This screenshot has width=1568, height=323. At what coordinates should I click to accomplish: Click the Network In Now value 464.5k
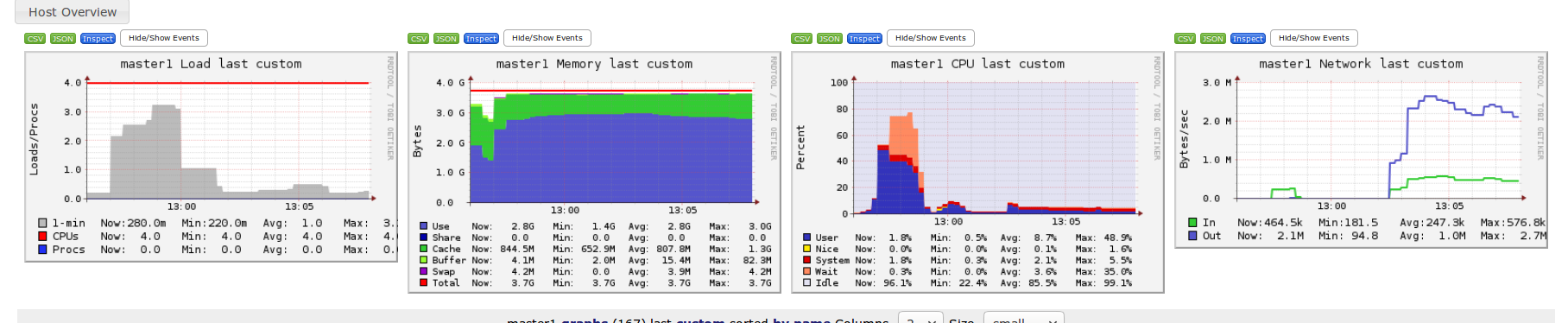click(1283, 223)
